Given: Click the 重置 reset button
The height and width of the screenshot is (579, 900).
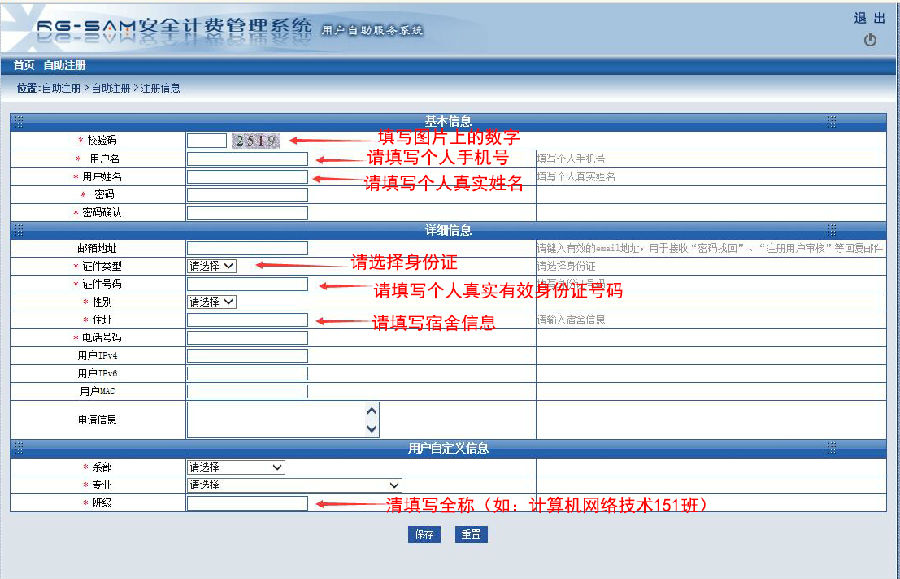Looking at the screenshot, I should [x=471, y=535].
